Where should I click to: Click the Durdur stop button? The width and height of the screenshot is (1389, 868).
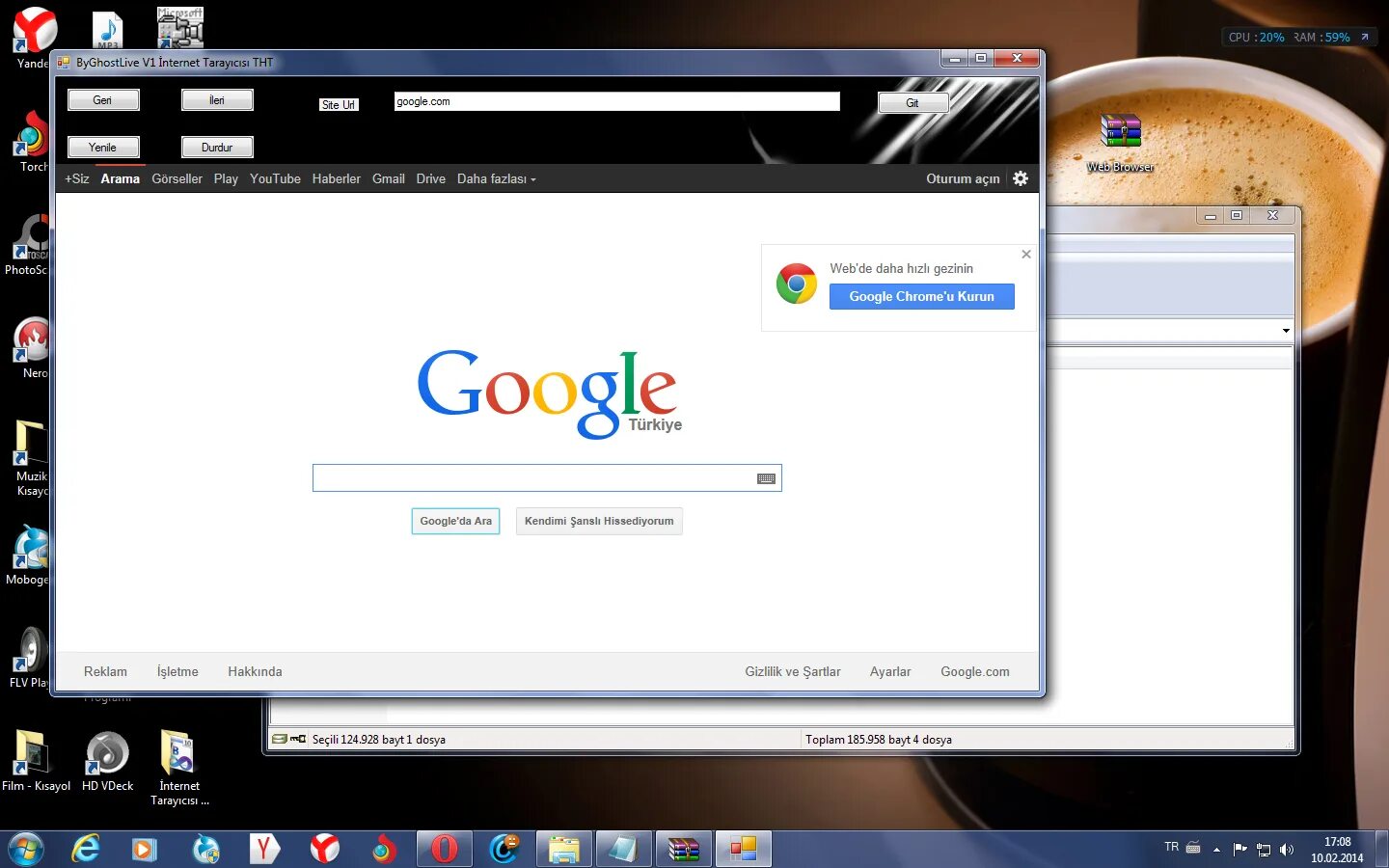217,148
